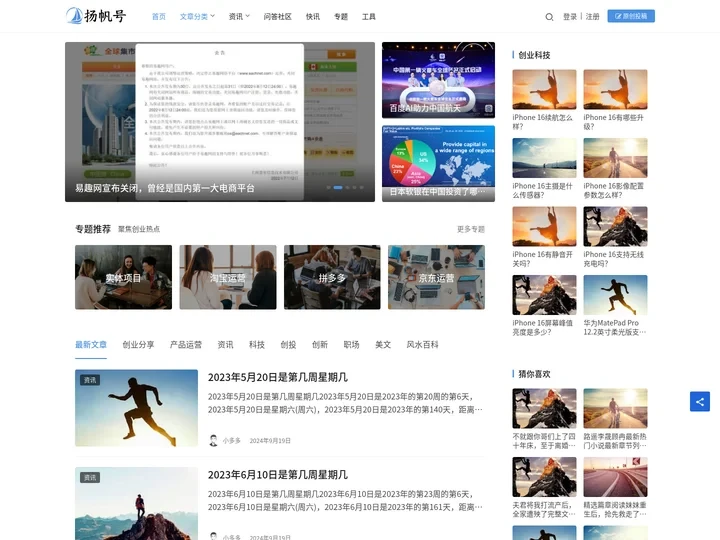Image resolution: width=720 pixels, height=540 pixels.
Task: Select the 风水百科 tab
Action: pyautogui.click(x=422, y=344)
